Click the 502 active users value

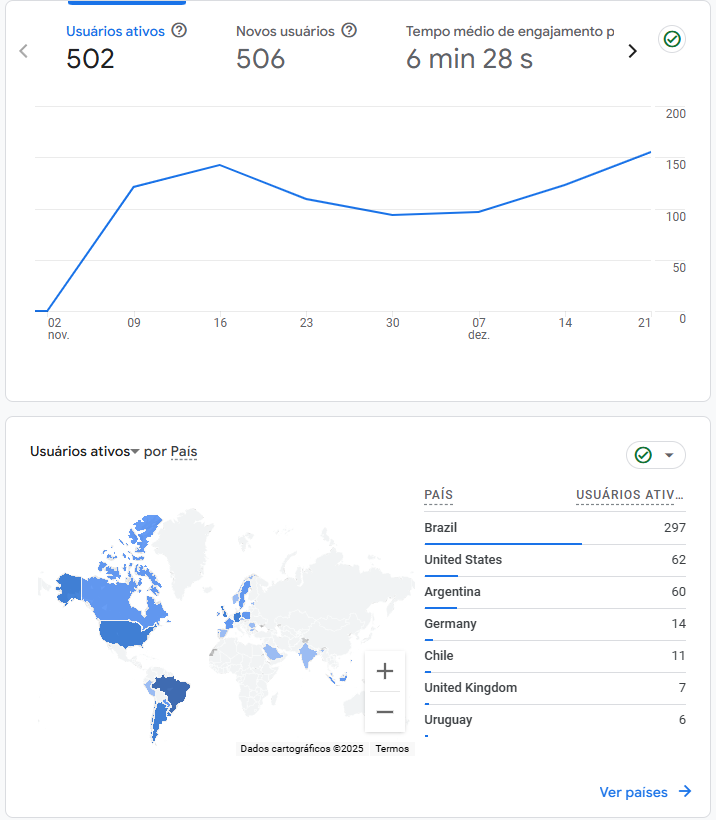point(90,59)
